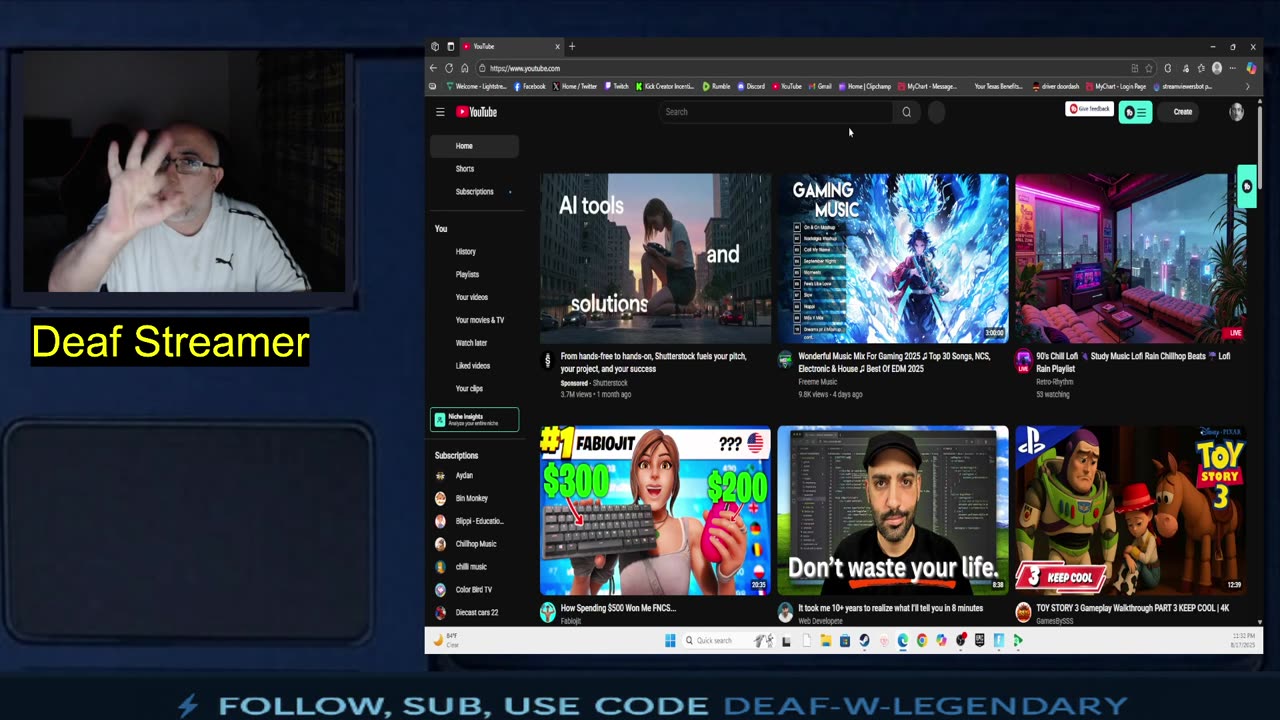Click the taskbar Quick search box
1280x720 pixels.
(x=730, y=641)
